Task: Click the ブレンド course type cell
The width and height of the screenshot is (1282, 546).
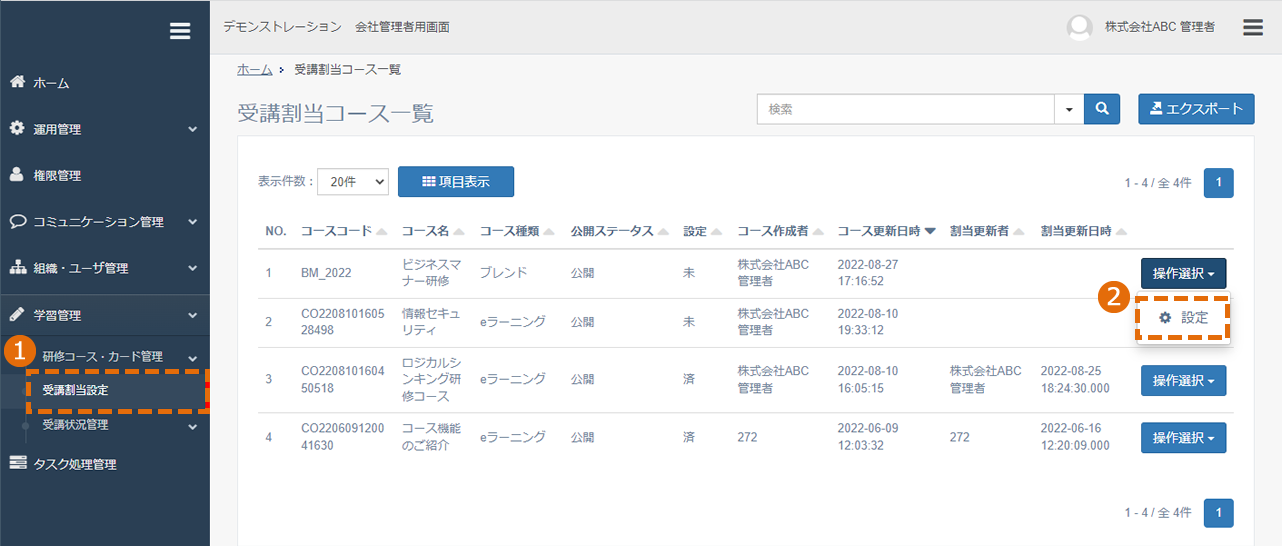Action: pos(503,272)
